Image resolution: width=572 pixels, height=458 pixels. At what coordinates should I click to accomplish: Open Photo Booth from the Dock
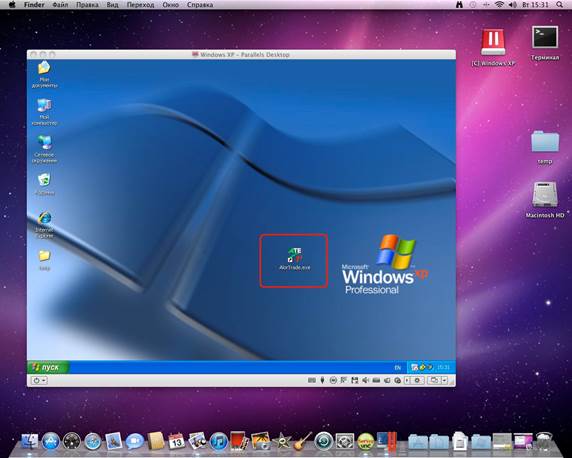240,441
